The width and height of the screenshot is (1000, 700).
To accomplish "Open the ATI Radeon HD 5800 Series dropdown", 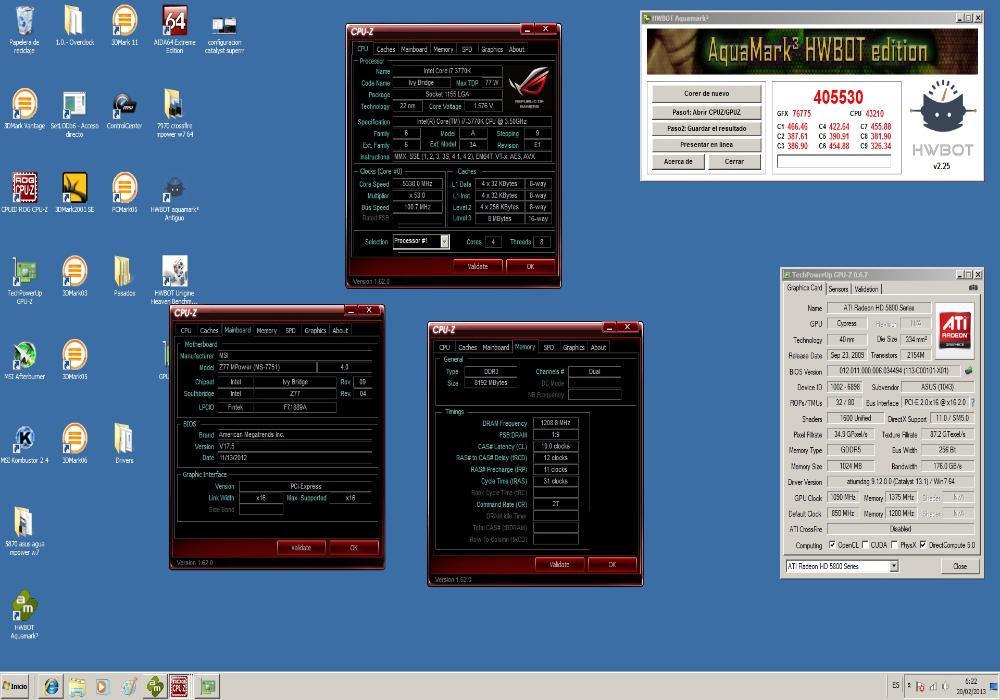I will [x=893, y=566].
